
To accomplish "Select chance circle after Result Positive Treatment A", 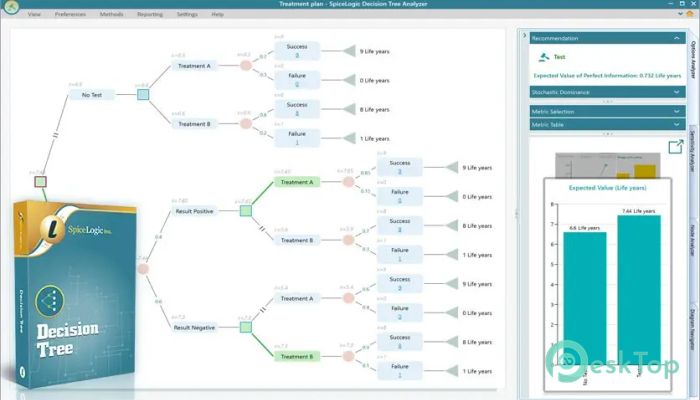I will (348, 182).
